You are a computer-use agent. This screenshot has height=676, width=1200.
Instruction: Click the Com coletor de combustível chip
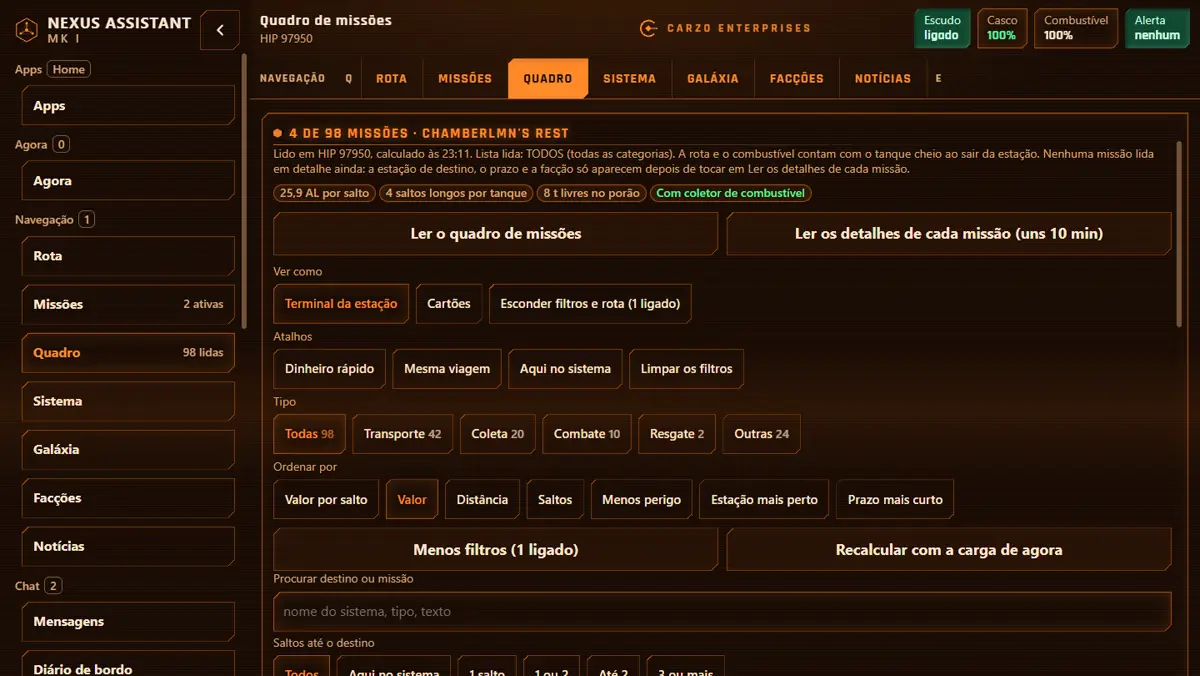(x=731, y=193)
